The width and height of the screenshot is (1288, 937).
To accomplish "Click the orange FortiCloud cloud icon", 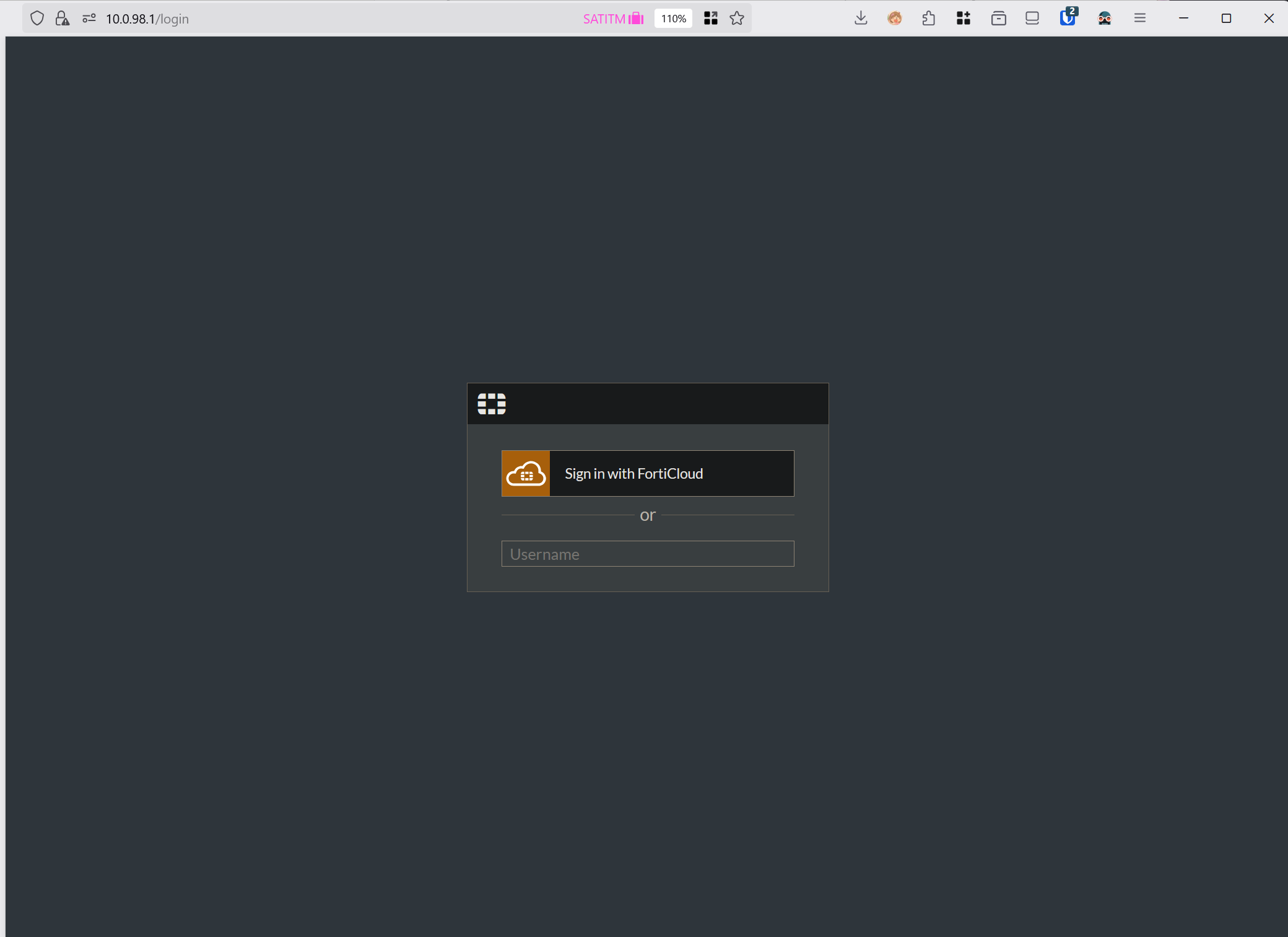I will [x=526, y=474].
